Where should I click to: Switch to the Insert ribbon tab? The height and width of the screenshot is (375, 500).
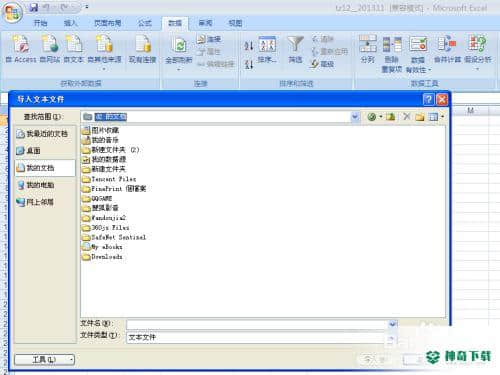71,23
